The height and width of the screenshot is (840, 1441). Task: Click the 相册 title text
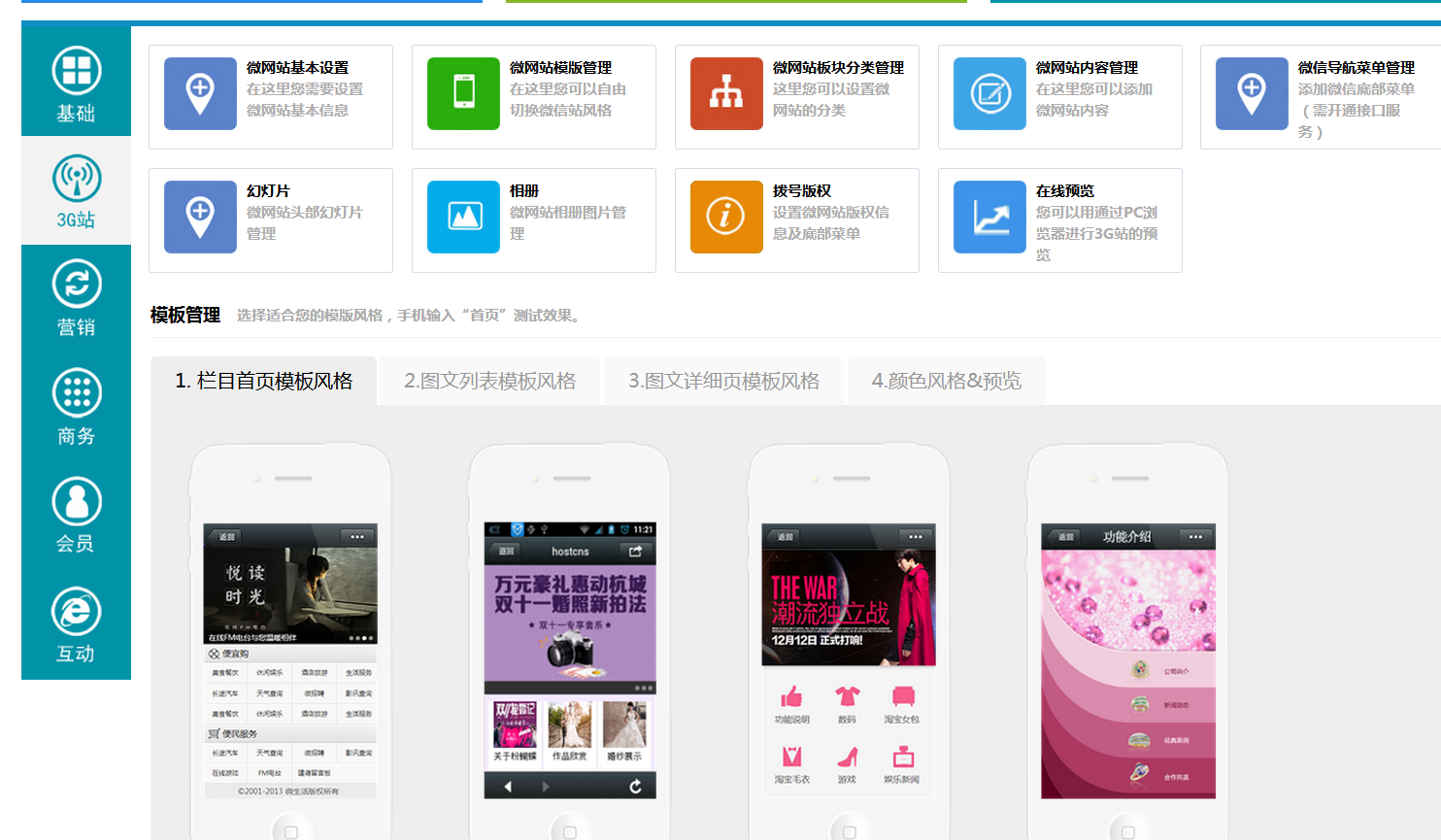524,191
